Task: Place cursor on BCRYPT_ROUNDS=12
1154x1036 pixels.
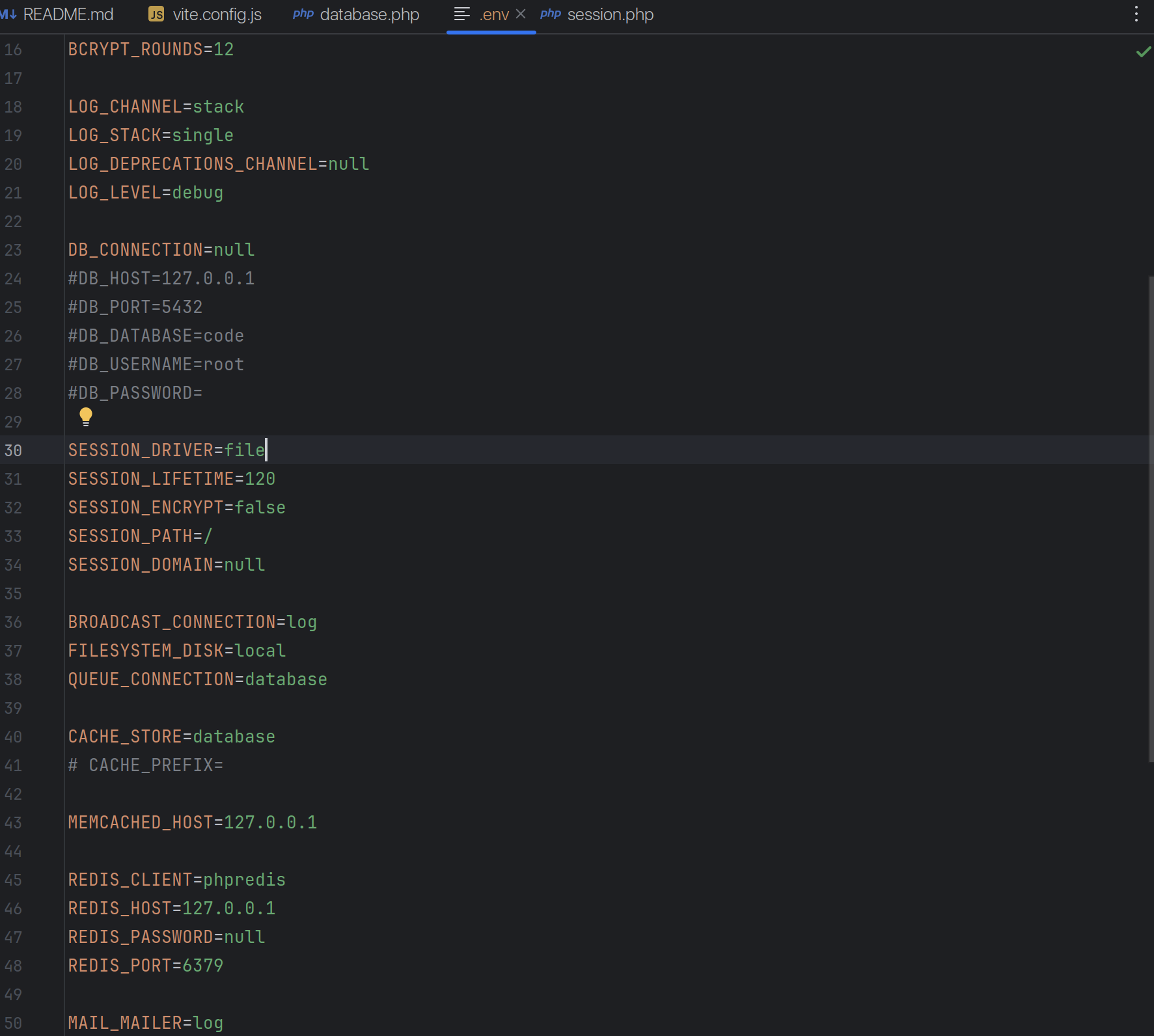Action: click(151, 49)
